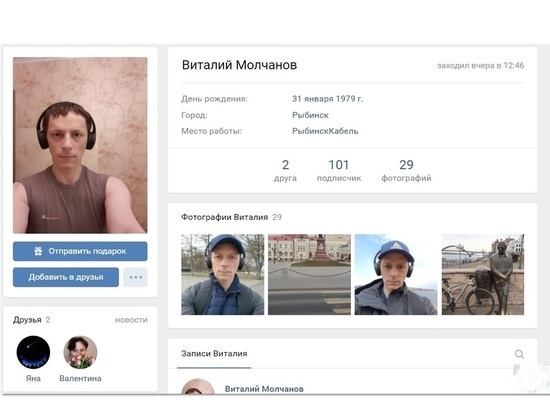The width and height of the screenshot is (550, 412).
Task: Select the Записи Виталия tab
Action: [214, 353]
